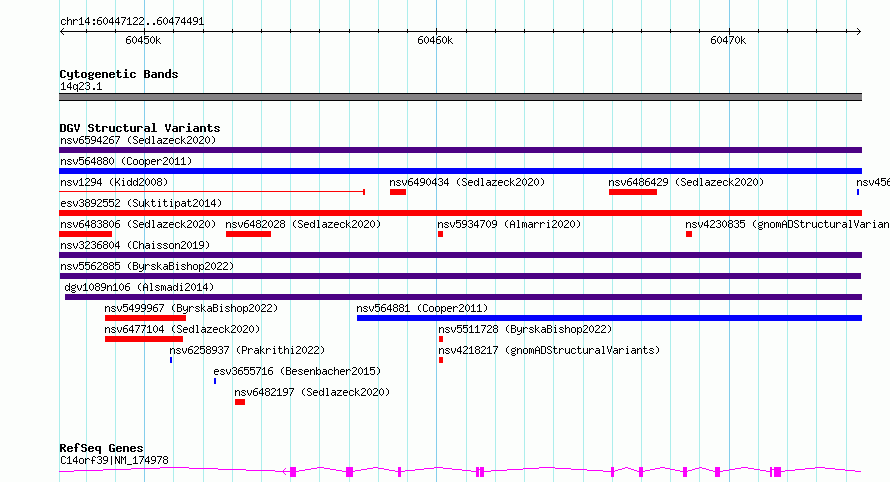Click the red esv3892552 variant bar

click(460, 213)
